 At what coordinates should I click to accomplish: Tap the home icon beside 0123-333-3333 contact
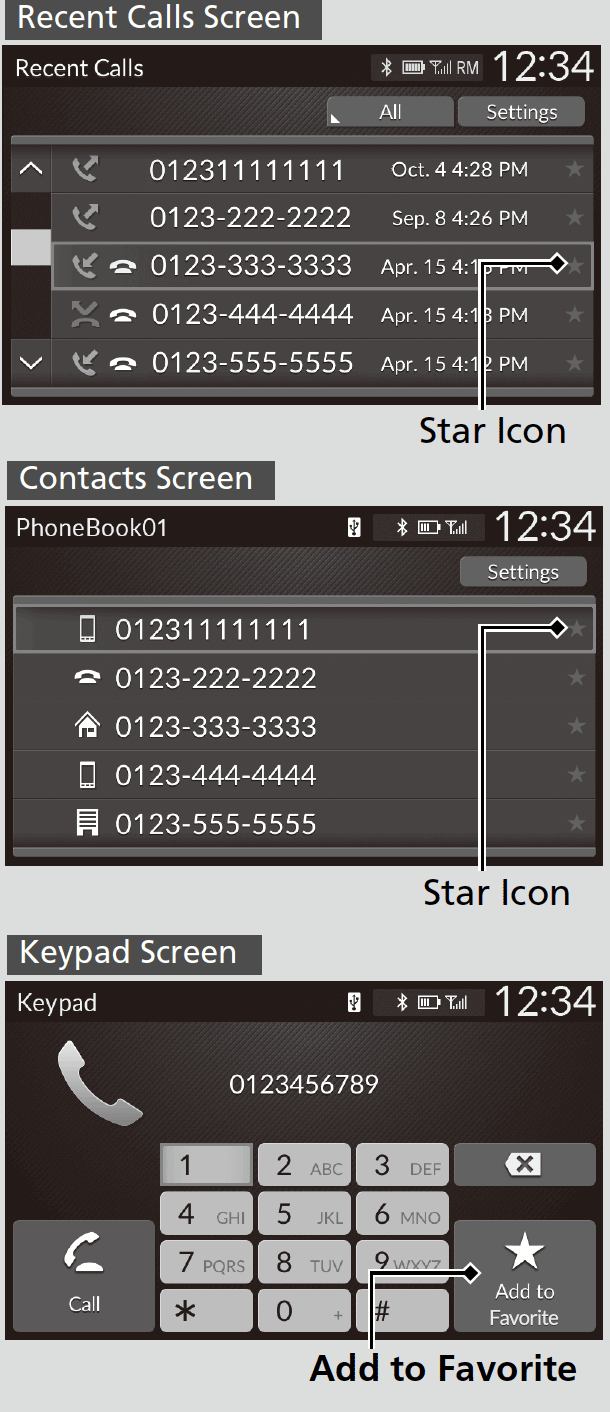click(x=88, y=727)
